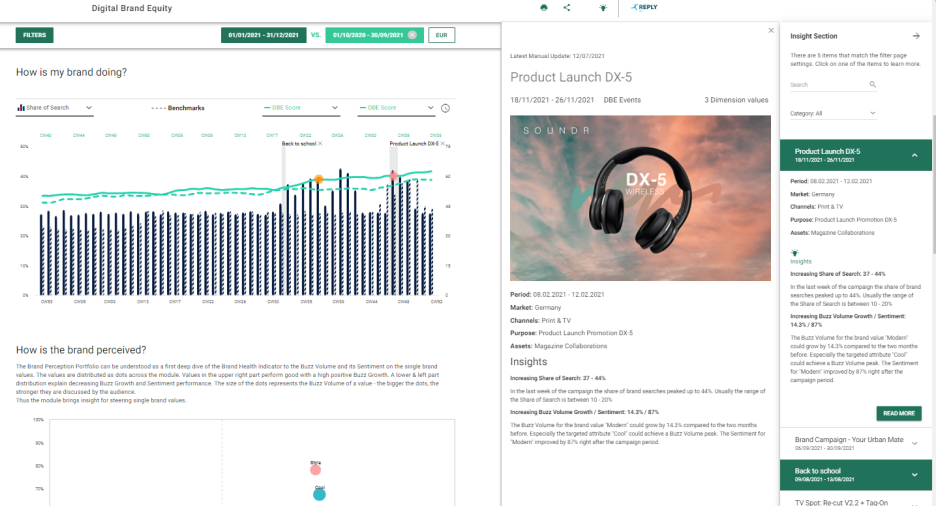Click the Insights lightbulb icon in the sidebar card
The height and width of the screenshot is (507, 936).
click(x=795, y=253)
